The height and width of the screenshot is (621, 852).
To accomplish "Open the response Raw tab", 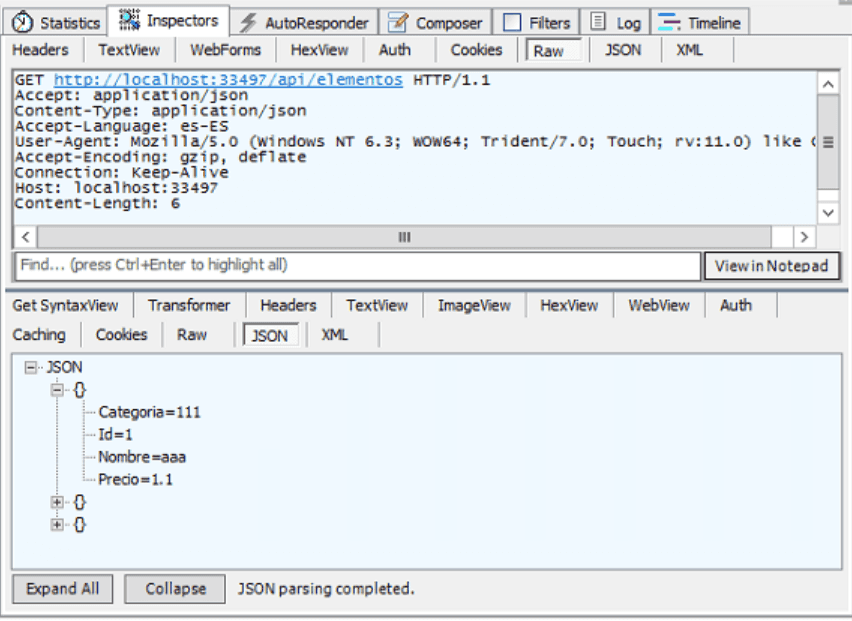I will (191, 335).
